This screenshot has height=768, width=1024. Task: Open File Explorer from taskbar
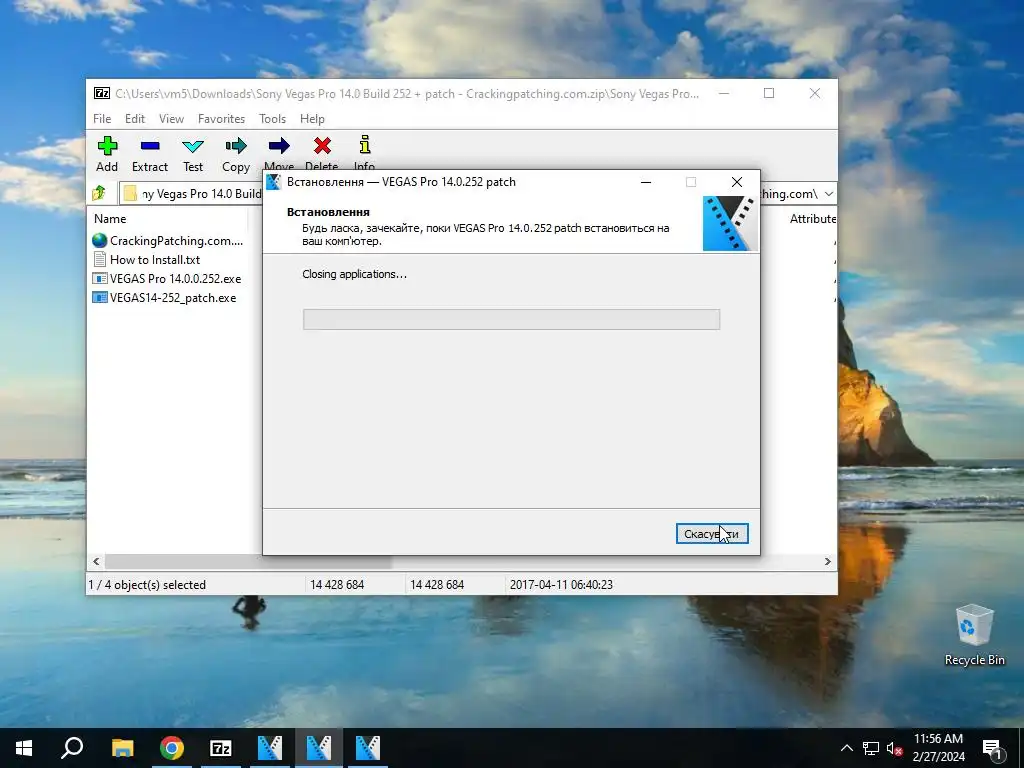pos(122,748)
